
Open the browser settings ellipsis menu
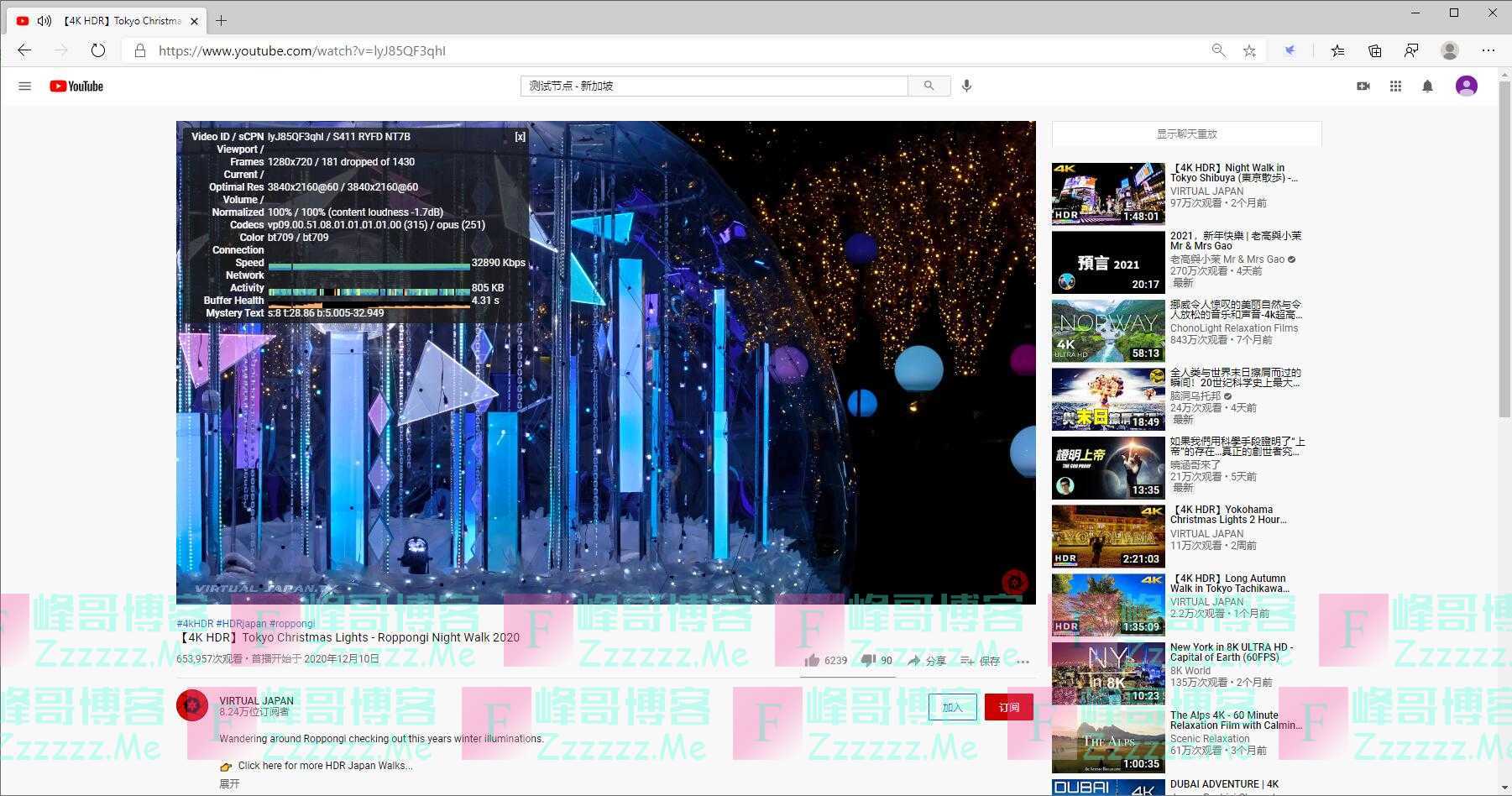(1488, 50)
